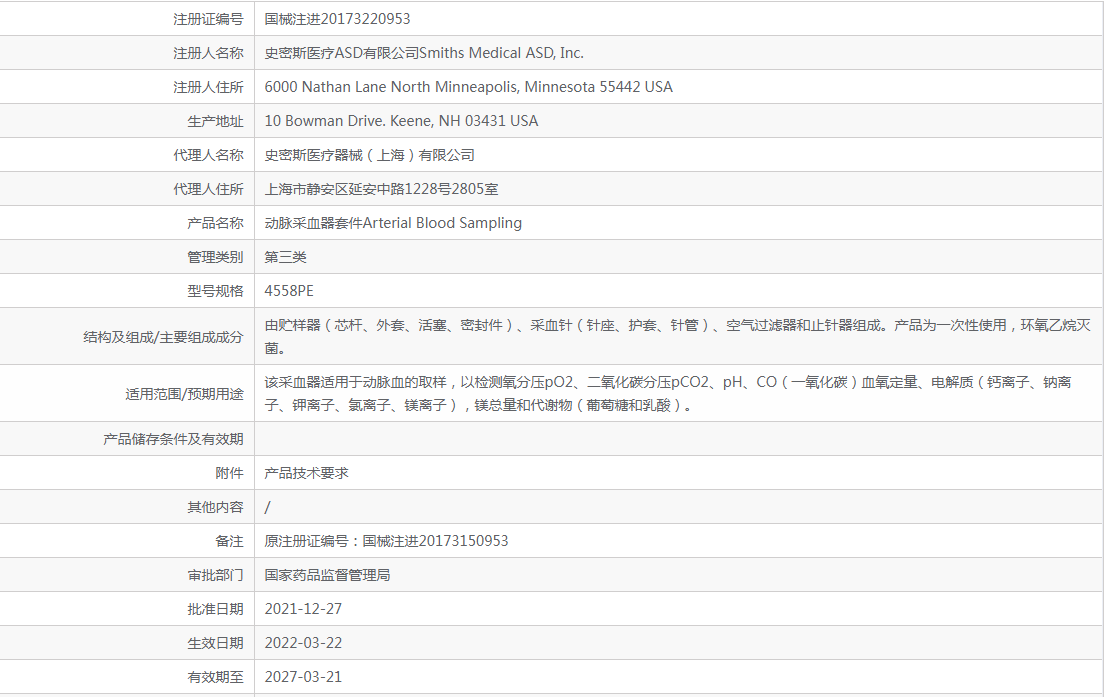This screenshot has width=1116, height=697.
Task: Select model specification 4558PE
Action: [289, 291]
